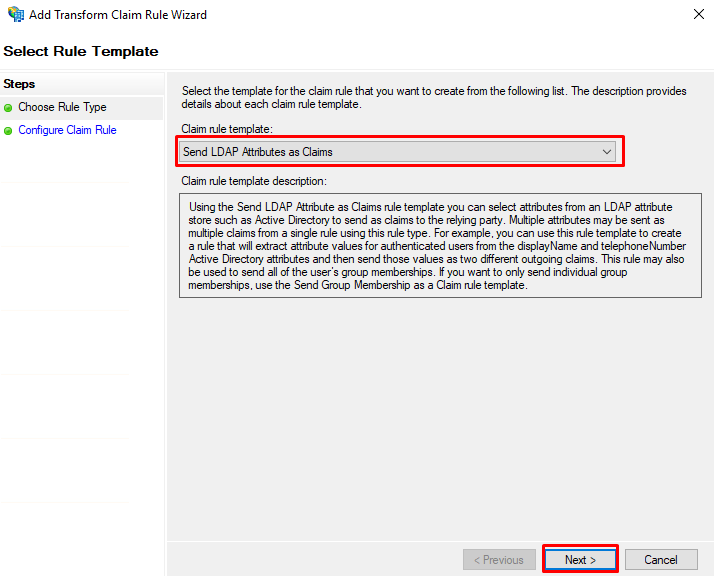Click the green bullet beside Choose Rule Type
The height and width of the screenshot is (576, 714).
coord(8,108)
